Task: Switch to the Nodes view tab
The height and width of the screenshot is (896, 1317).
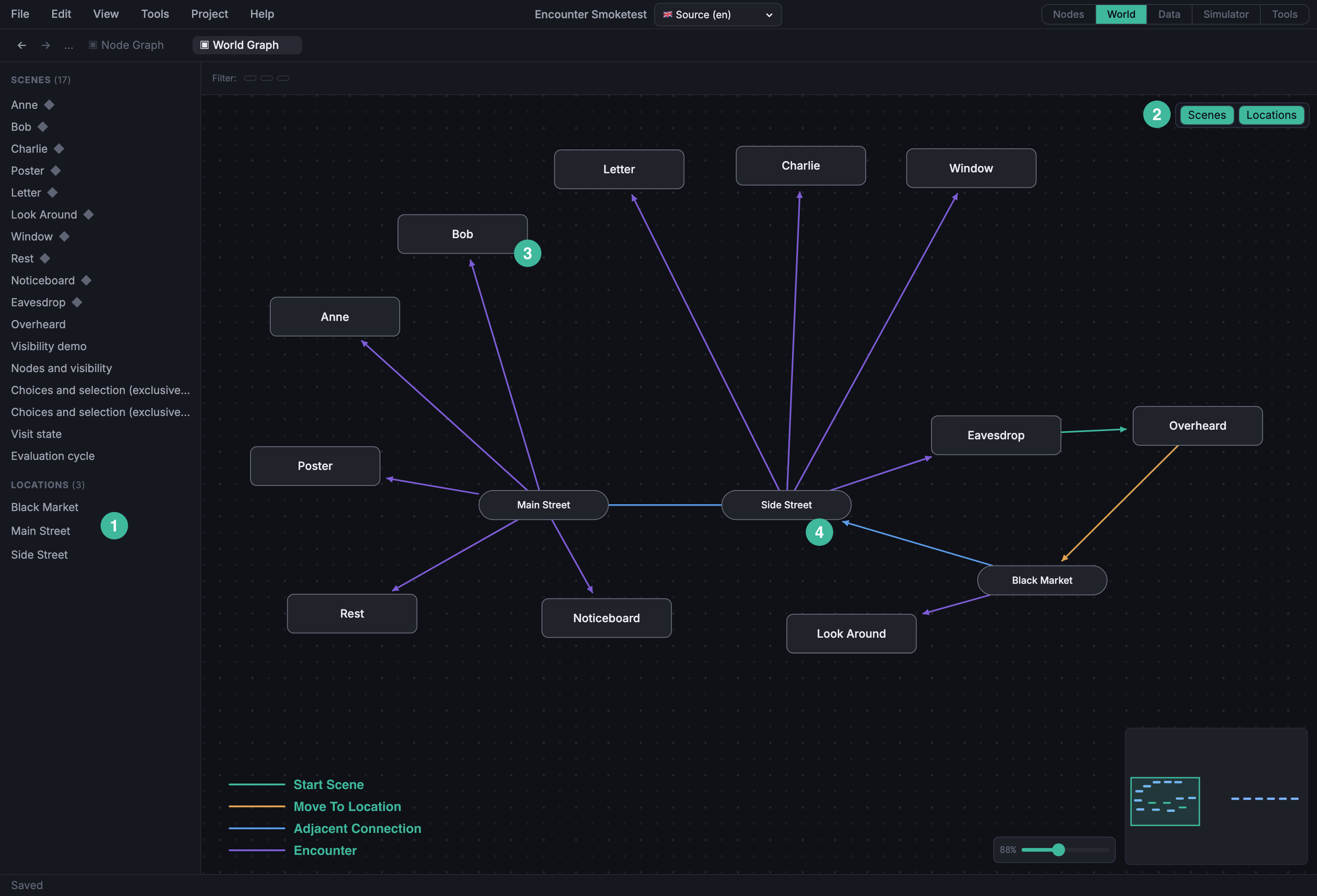Action: click(x=1068, y=14)
